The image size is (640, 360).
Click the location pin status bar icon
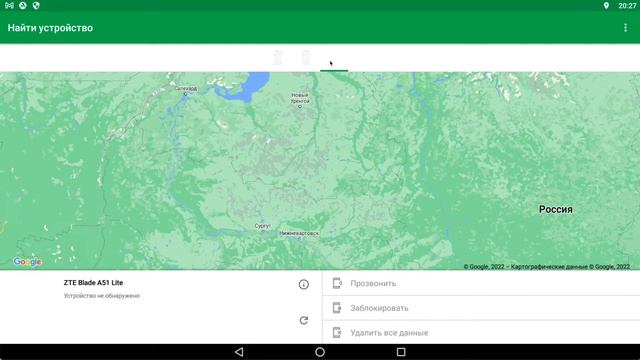click(x=606, y=5)
